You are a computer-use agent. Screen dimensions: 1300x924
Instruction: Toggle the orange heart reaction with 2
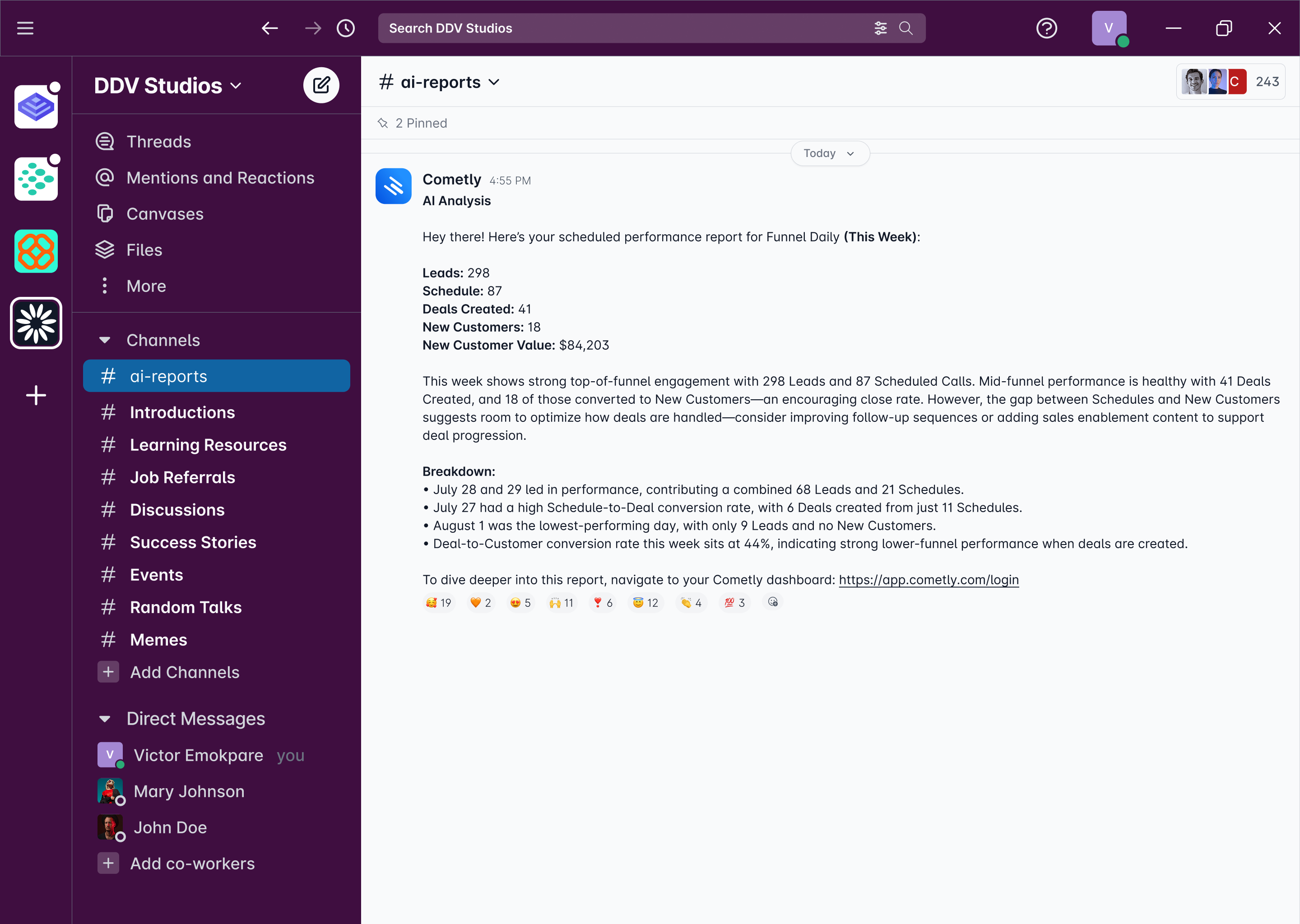[481, 602]
